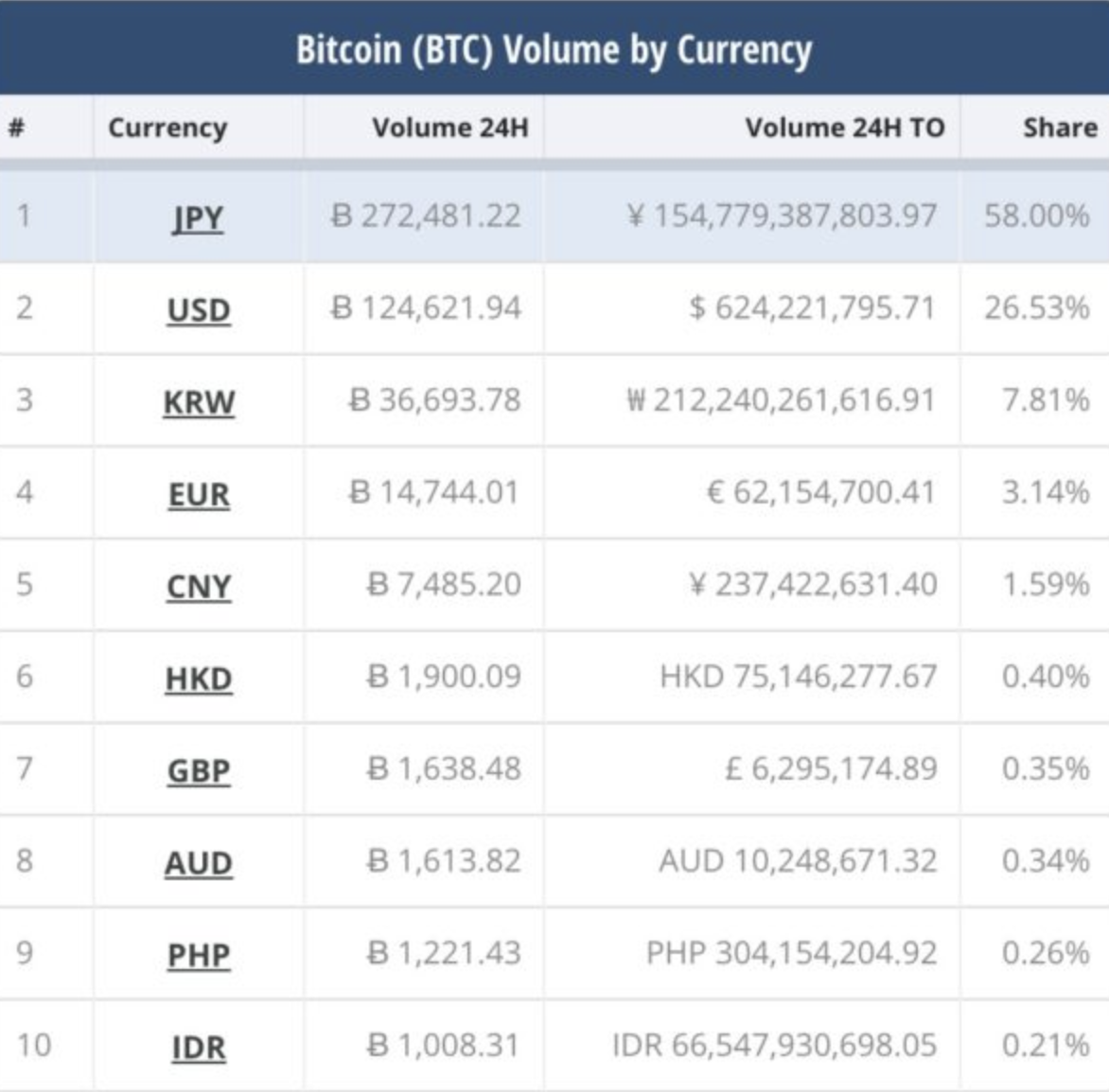The image size is (1109, 1092).
Task: Select the JPY volume Ƀ 272,481.22
Action: point(426,216)
